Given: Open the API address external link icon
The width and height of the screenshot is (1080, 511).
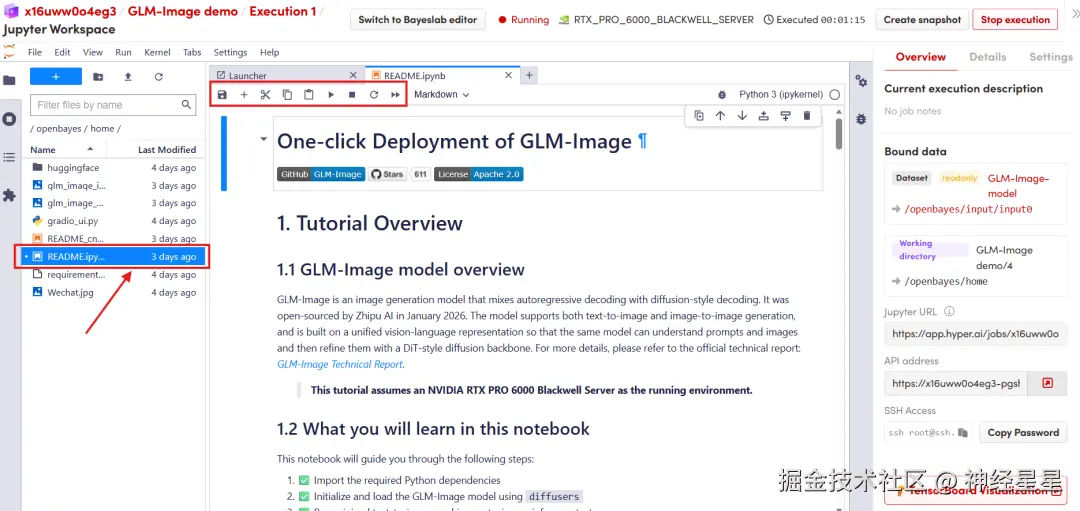Looking at the screenshot, I should [x=1047, y=384].
